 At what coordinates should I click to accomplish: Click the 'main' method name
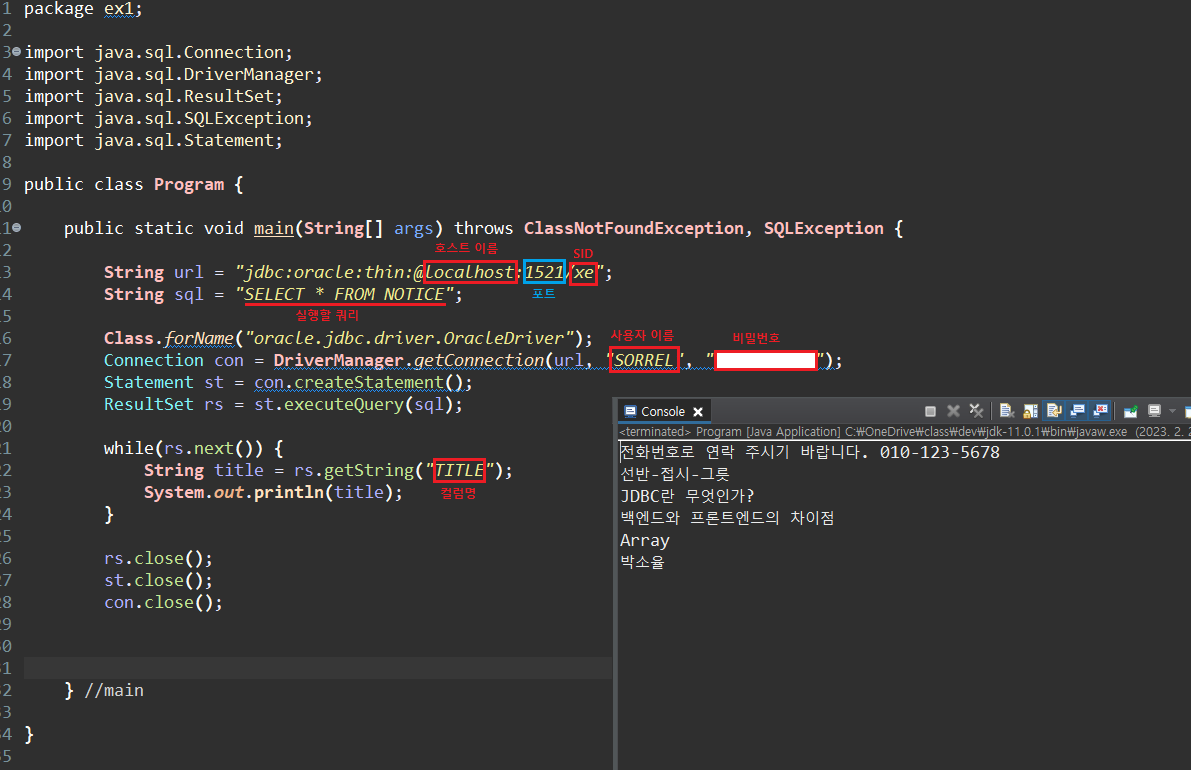tap(273, 229)
